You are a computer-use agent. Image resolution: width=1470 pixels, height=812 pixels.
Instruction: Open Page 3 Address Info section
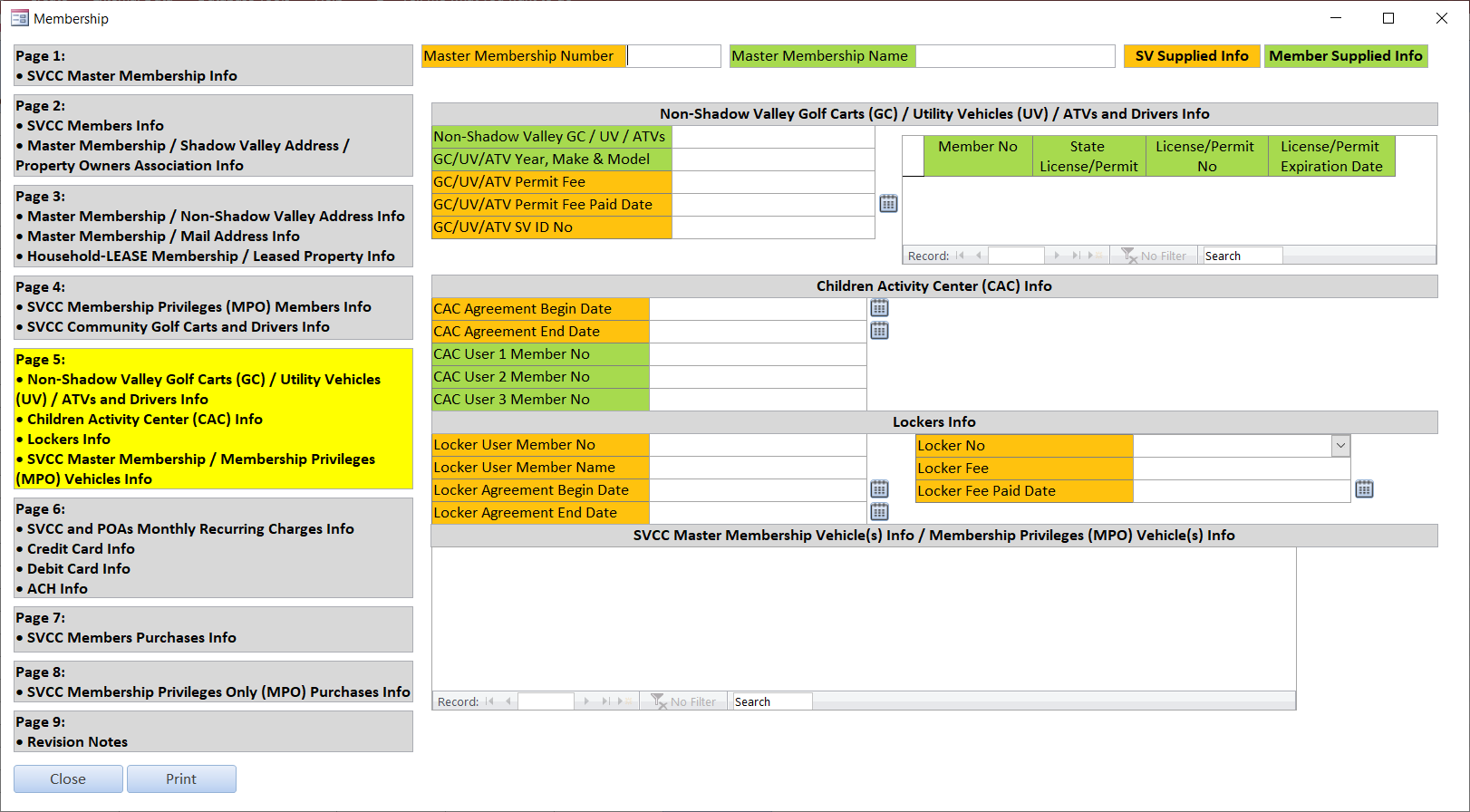pyautogui.click(x=213, y=226)
